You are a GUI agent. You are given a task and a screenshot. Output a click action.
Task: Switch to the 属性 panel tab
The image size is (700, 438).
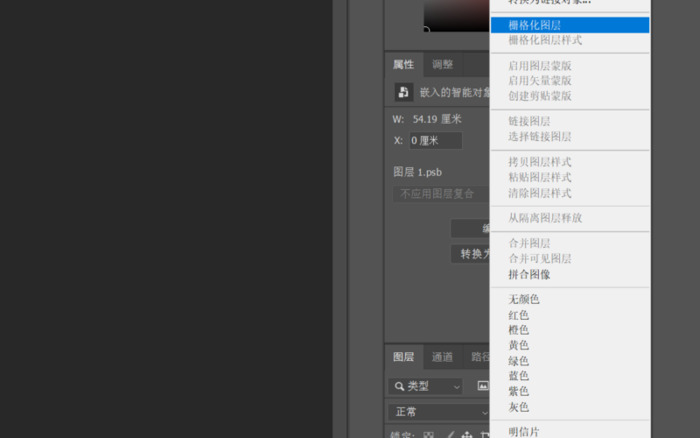(x=404, y=65)
